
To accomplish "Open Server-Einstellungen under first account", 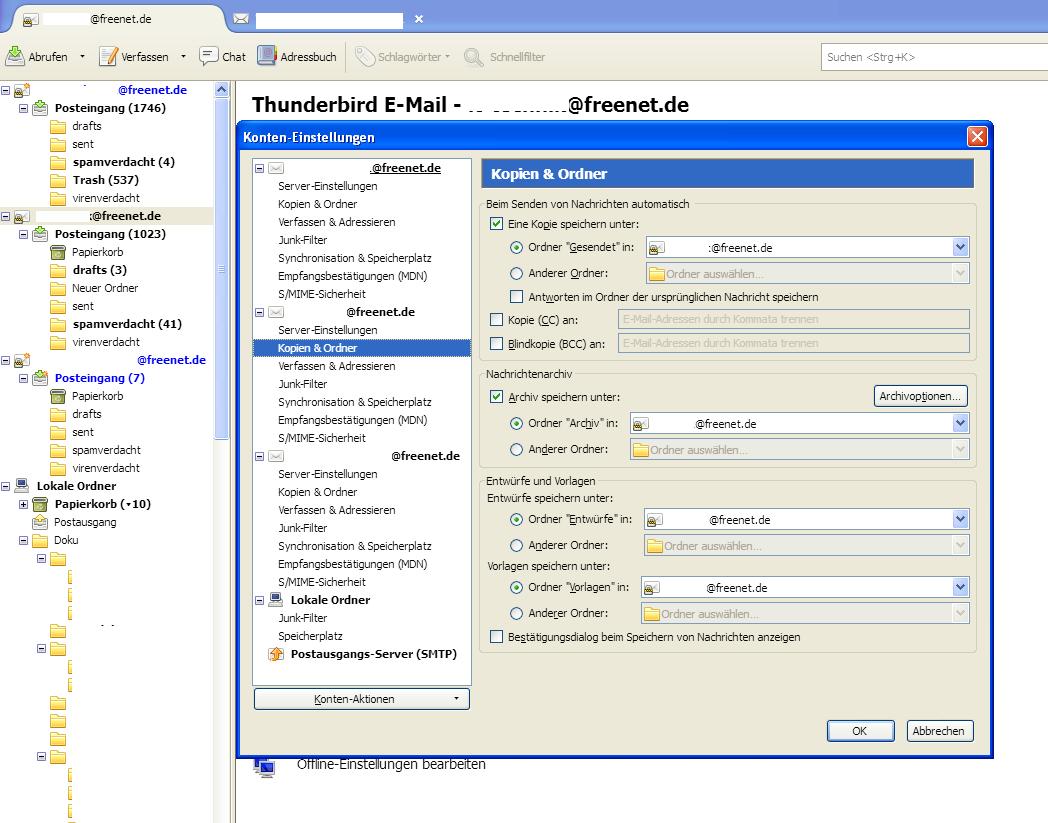I will [x=328, y=186].
